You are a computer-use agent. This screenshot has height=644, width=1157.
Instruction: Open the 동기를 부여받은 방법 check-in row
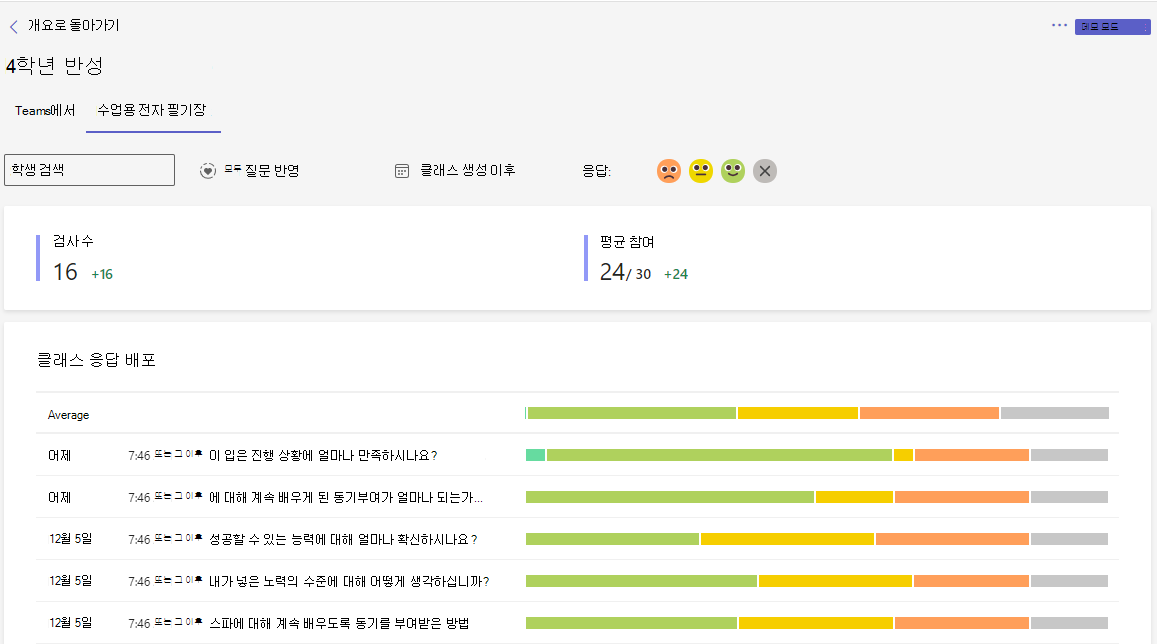point(577,623)
